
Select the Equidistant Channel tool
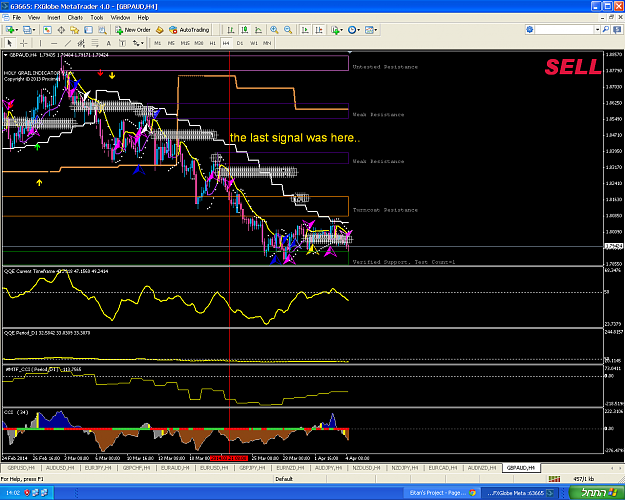point(81,43)
